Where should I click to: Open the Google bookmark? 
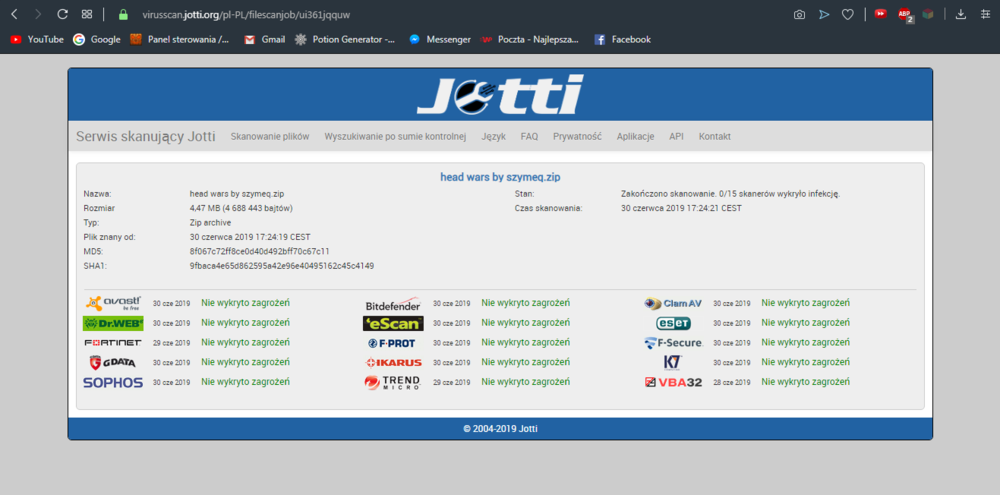(97, 40)
